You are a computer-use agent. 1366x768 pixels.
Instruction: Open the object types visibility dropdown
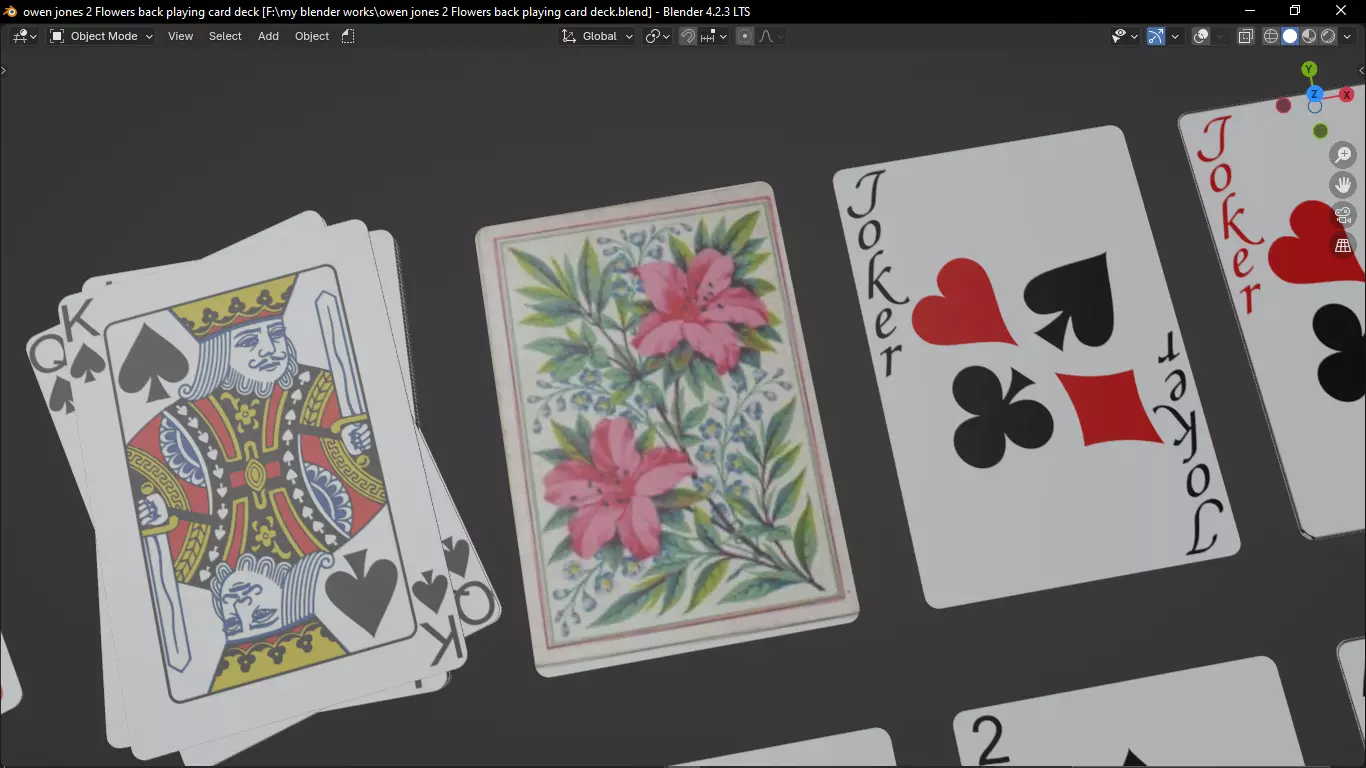point(1125,36)
